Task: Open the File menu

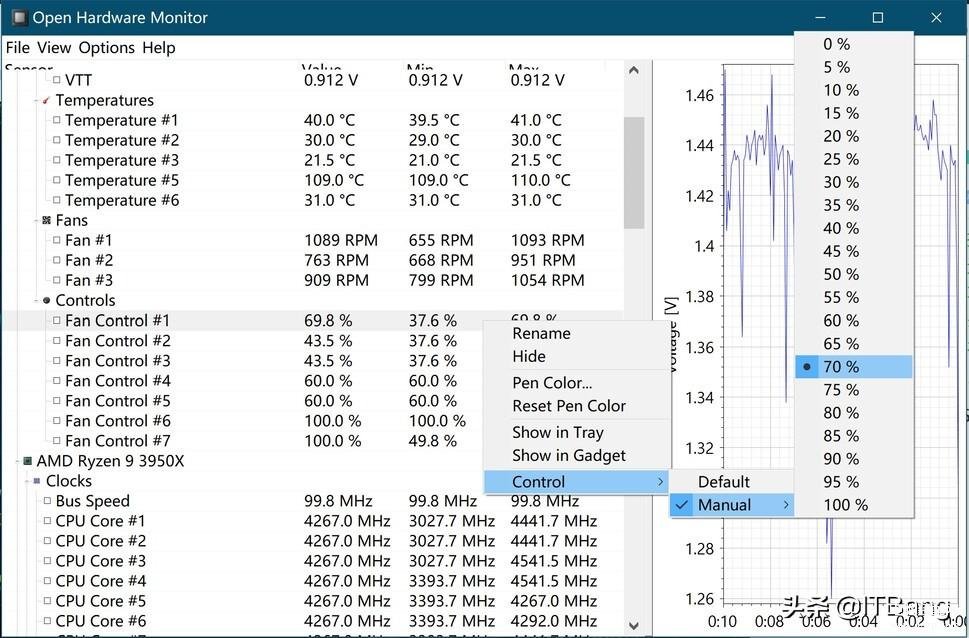Action: click(18, 48)
